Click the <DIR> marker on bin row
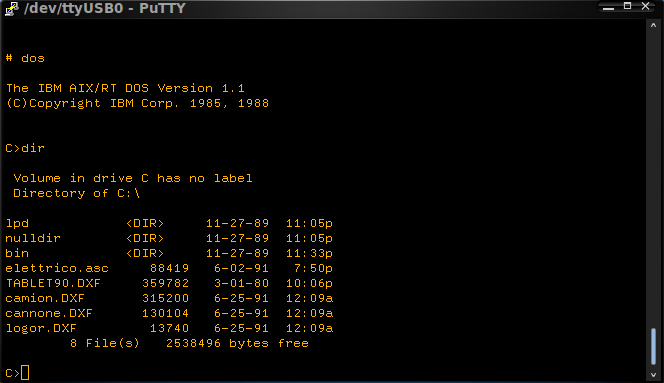Image resolution: width=664 pixels, height=383 pixels. pos(145,253)
